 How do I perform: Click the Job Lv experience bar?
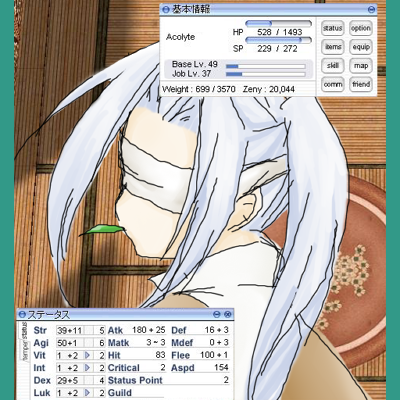266,74
